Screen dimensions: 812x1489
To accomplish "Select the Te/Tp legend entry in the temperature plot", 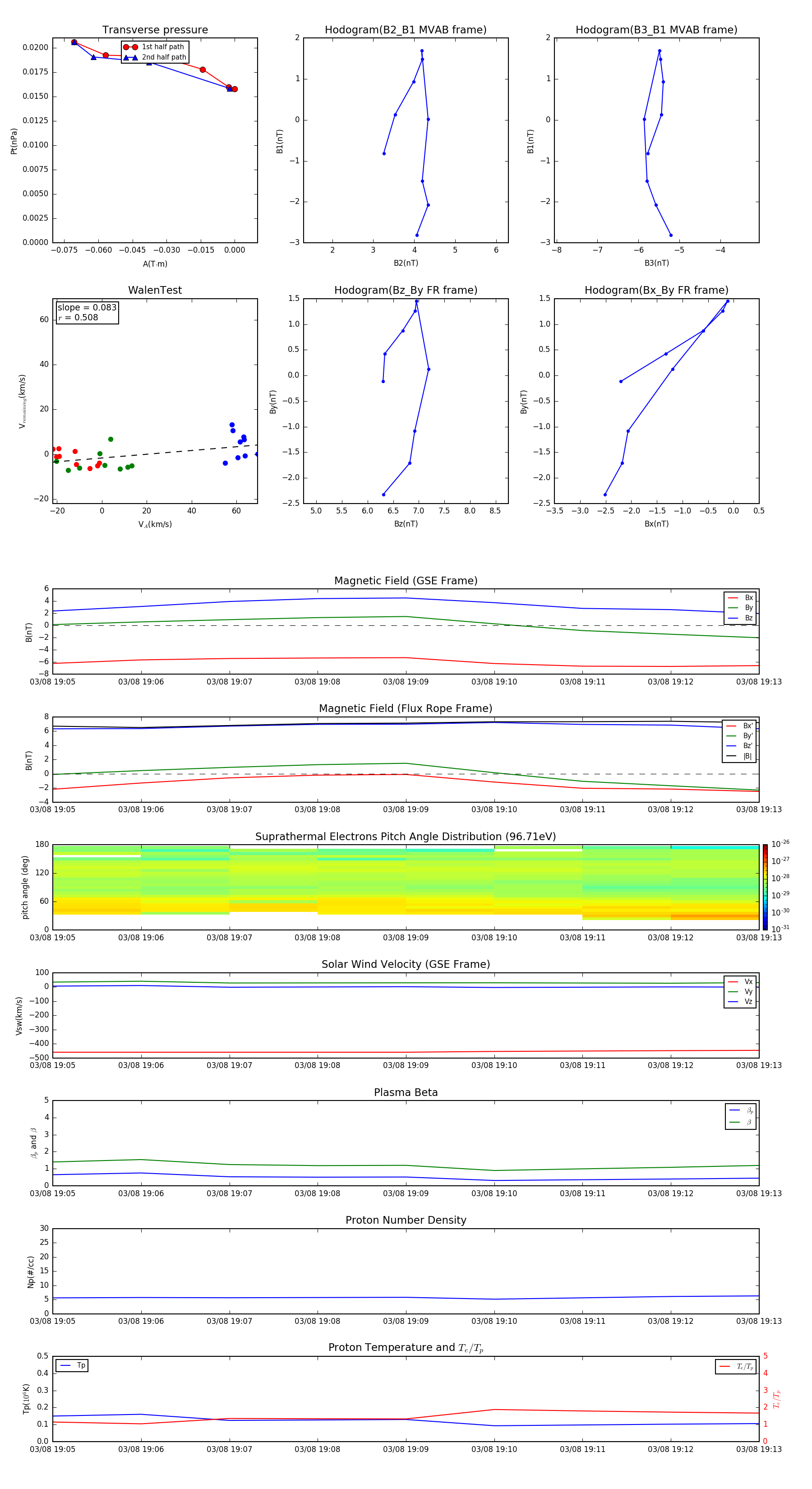I will (x=736, y=1366).
